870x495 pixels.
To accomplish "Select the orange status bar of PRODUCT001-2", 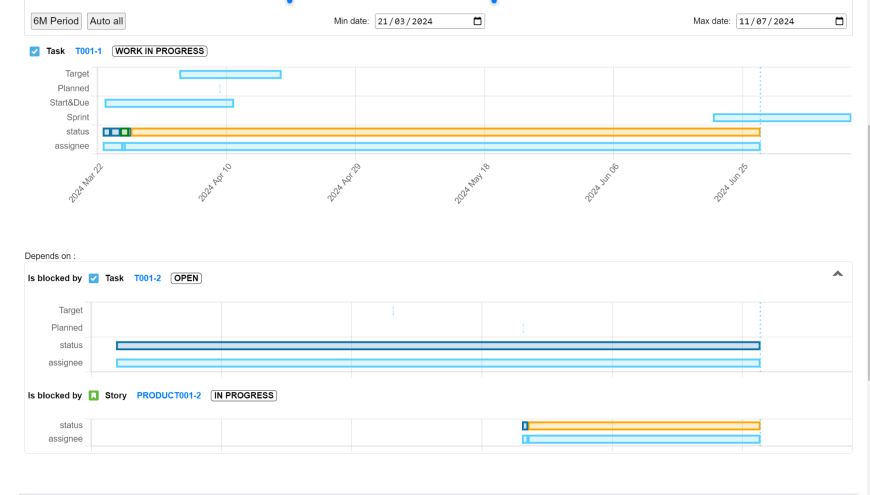I will [644, 426].
